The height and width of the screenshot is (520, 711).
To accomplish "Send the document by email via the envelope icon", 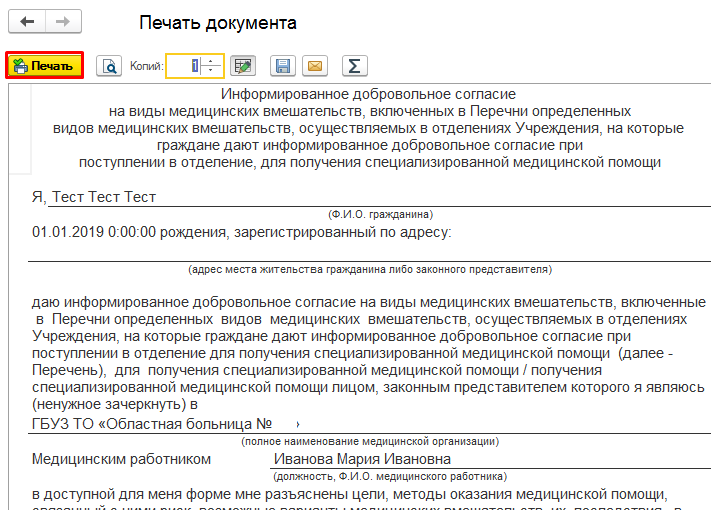I will point(315,66).
